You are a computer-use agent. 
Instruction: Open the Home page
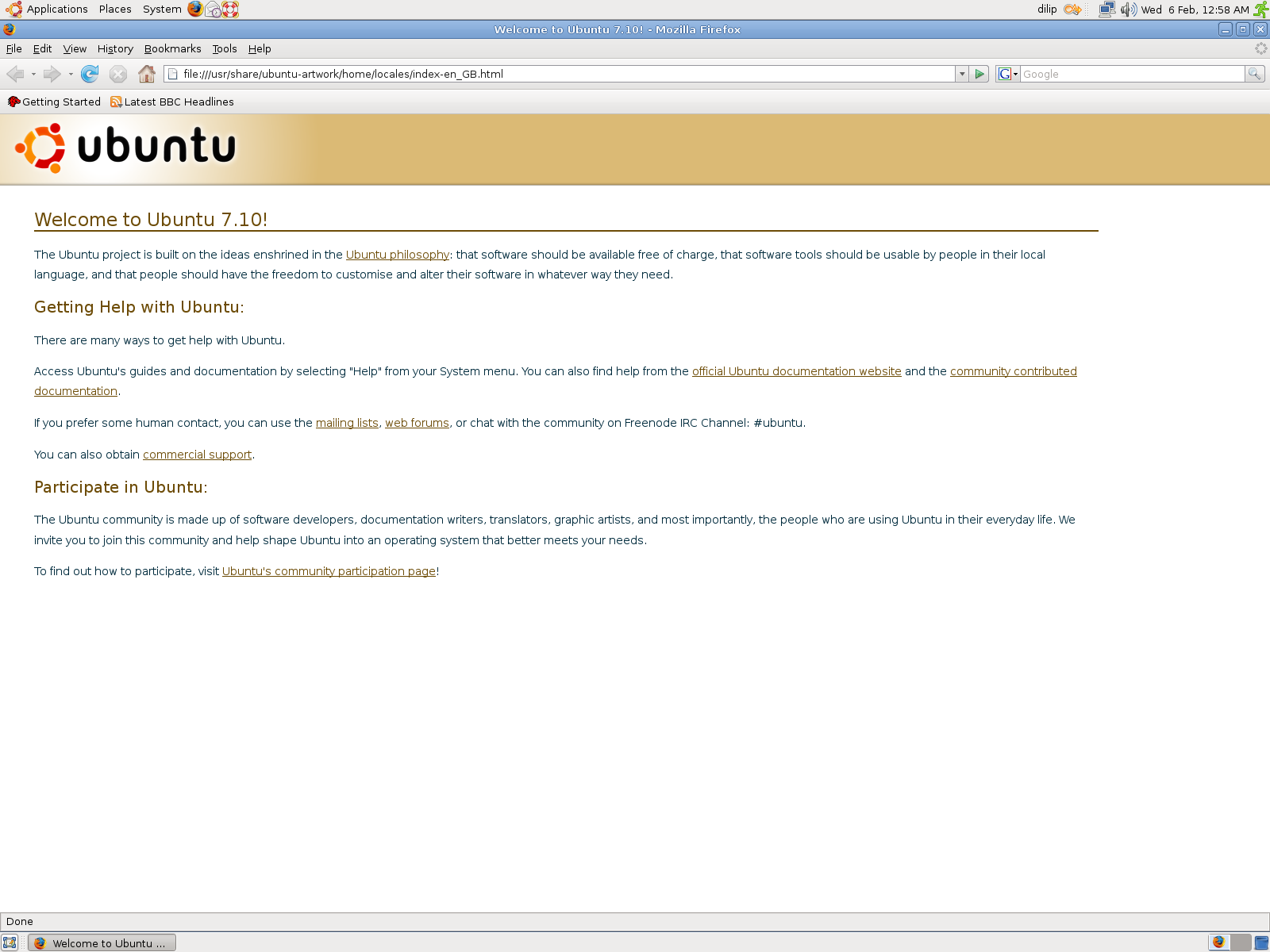pyautogui.click(x=146, y=74)
